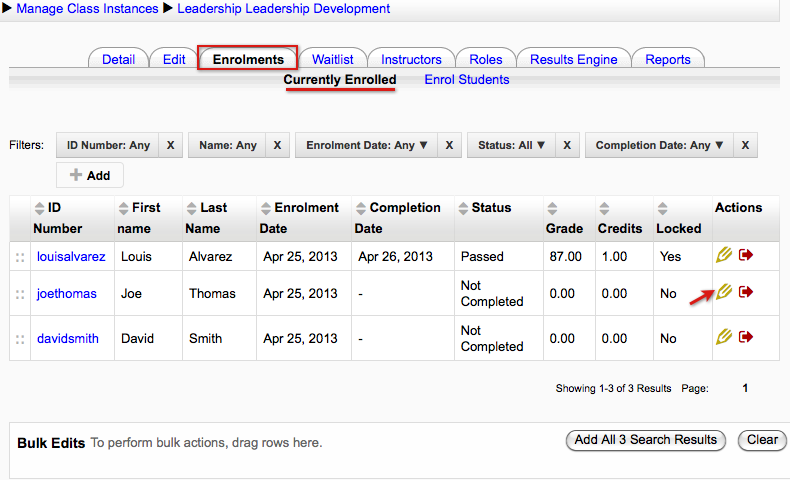Unenrol davidsmith with red arrow icon

click(746, 336)
